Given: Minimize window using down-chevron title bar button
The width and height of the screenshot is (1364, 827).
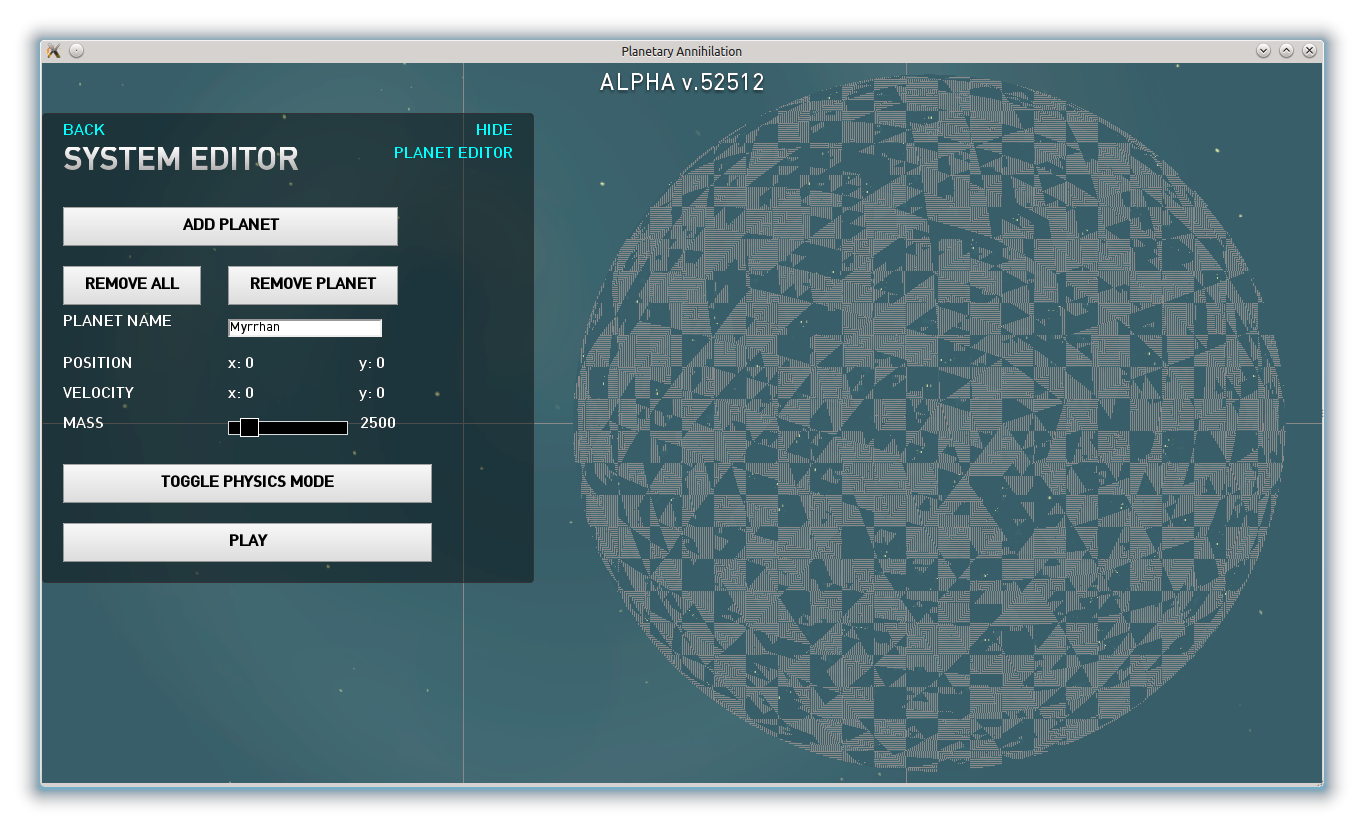Looking at the screenshot, I should [x=1263, y=51].
